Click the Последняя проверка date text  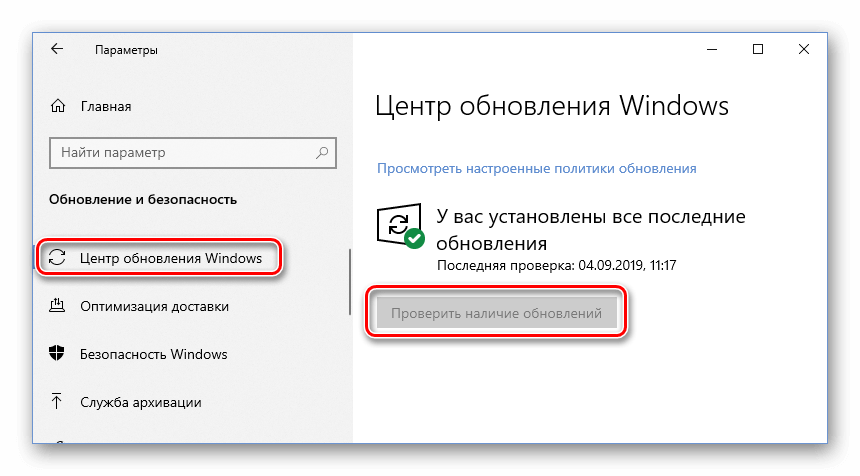click(x=556, y=265)
